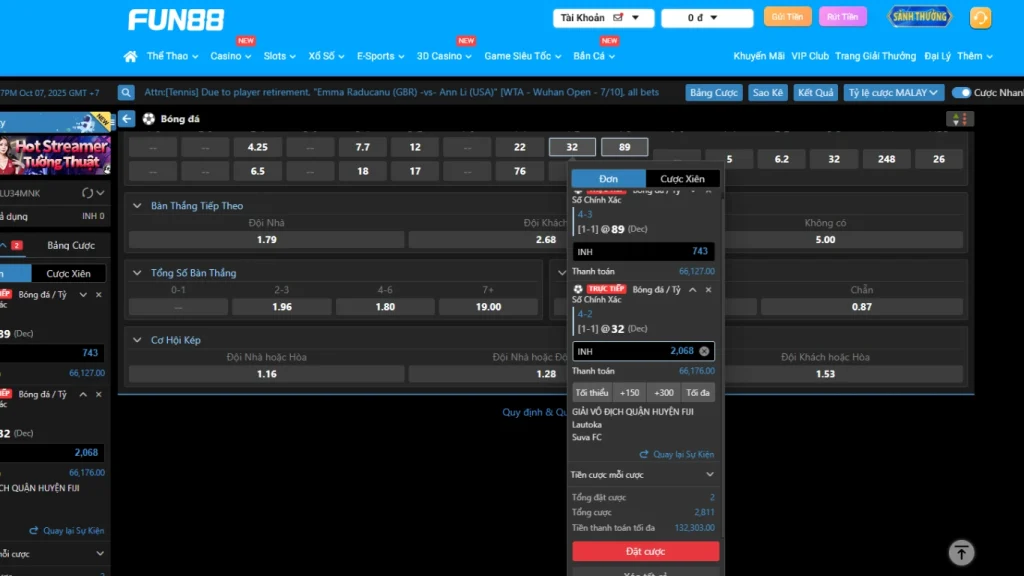Click the scroll-to-top arrow button
The height and width of the screenshot is (576, 1024).
coord(961,552)
